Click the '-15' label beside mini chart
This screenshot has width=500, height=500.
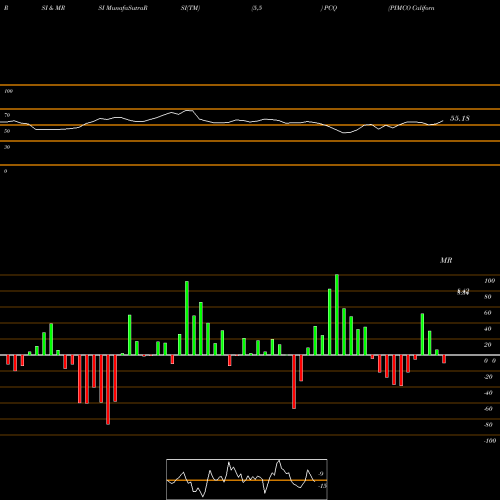pyautogui.click(x=322, y=486)
